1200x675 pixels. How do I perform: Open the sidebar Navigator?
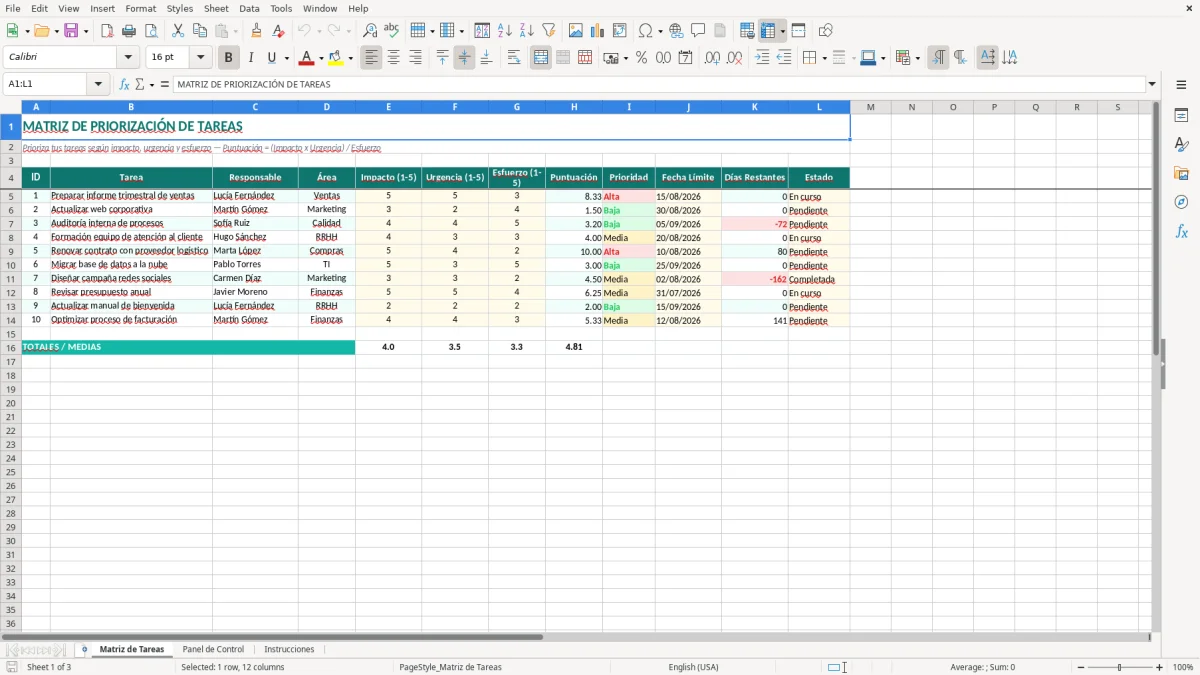1181,202
